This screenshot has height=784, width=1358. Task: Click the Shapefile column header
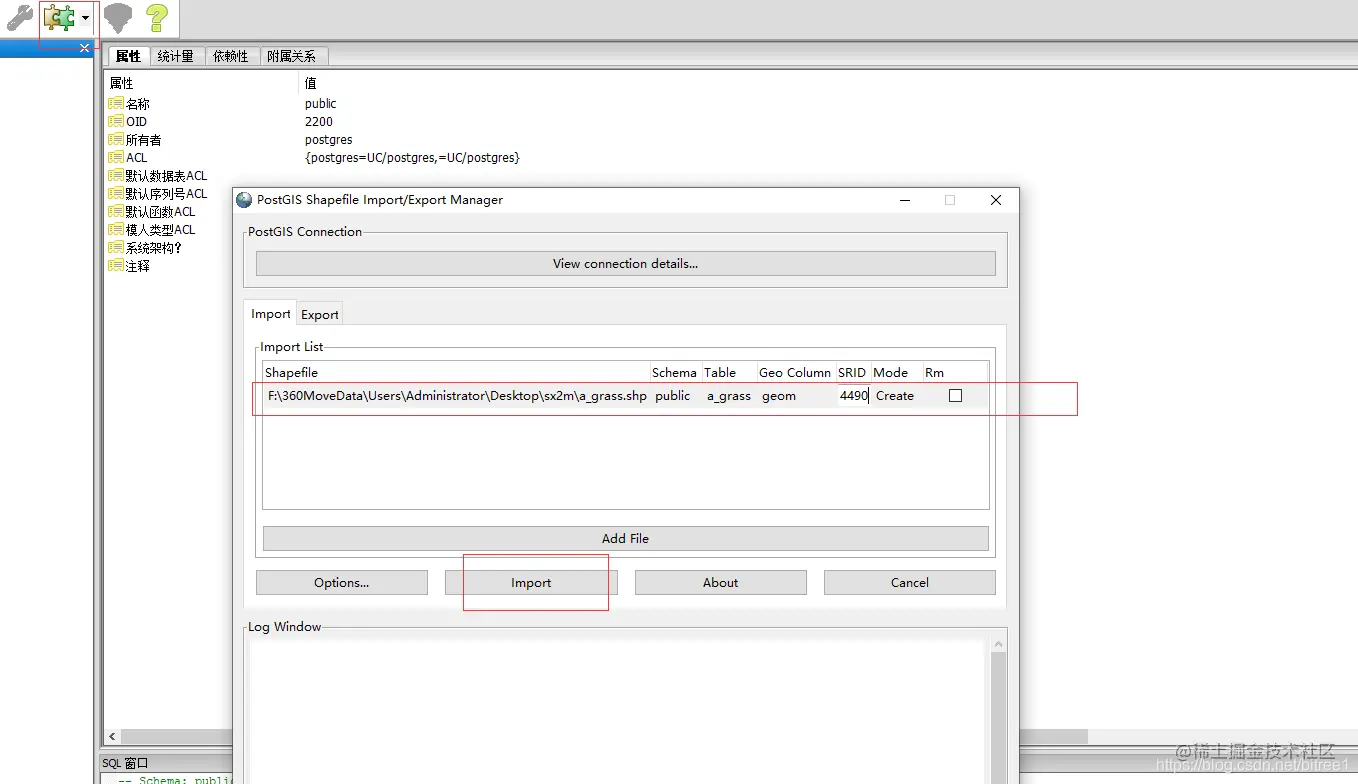(x=456, y=372)
